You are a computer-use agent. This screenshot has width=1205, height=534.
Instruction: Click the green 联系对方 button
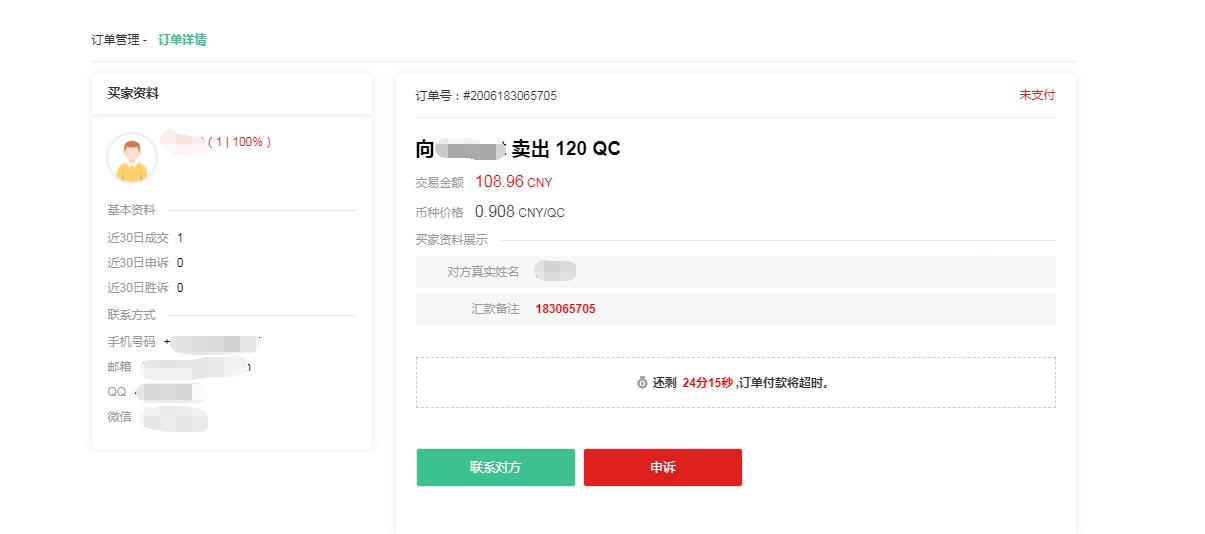click(x=496, y=467)
